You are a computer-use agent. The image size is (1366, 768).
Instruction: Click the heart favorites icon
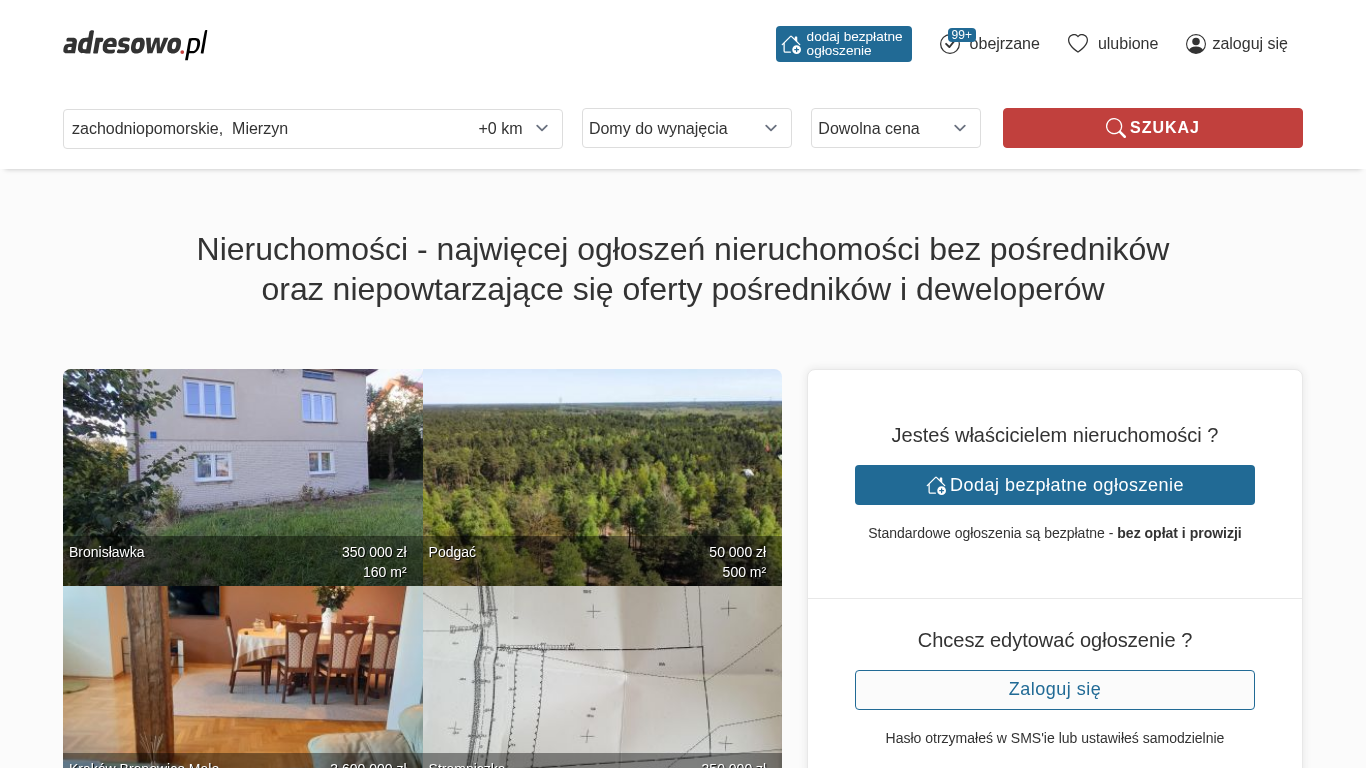[1077, 44]
